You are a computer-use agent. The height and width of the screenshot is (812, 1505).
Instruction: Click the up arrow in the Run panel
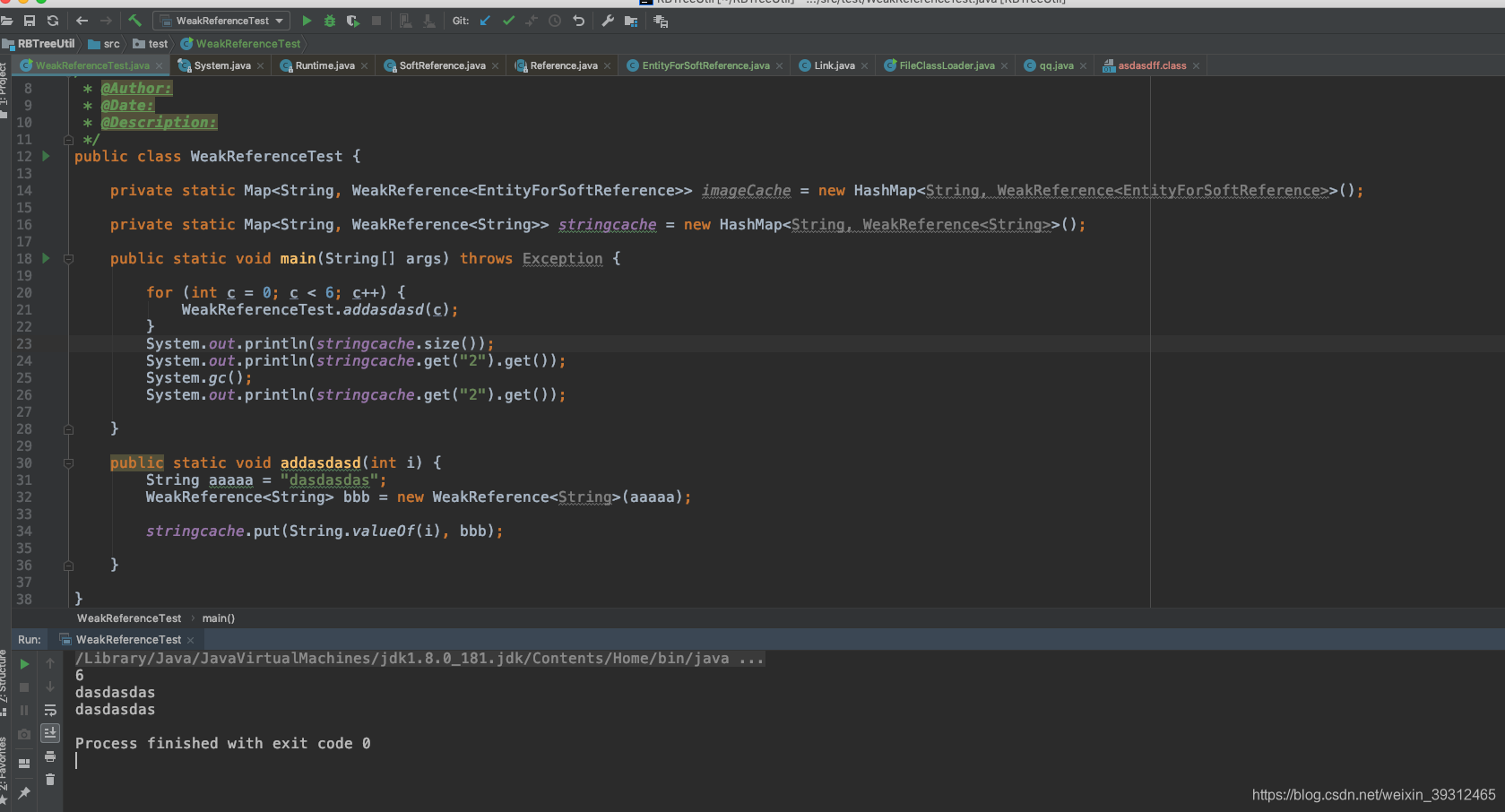[50, 664]
